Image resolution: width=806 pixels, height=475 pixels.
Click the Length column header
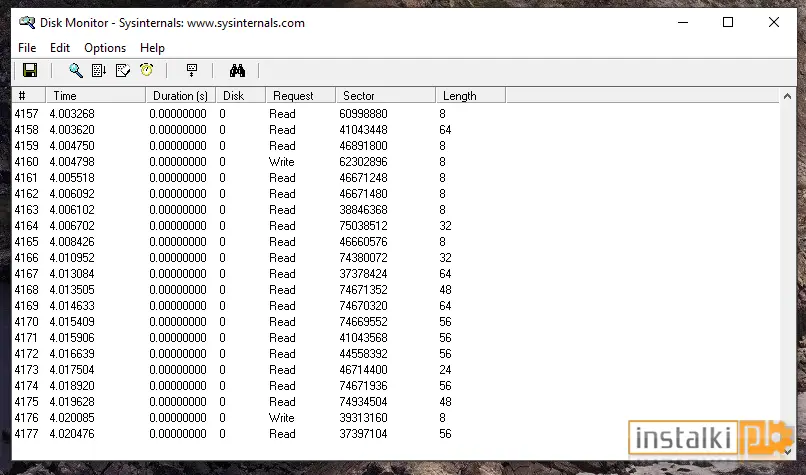(x=470, y=96)
